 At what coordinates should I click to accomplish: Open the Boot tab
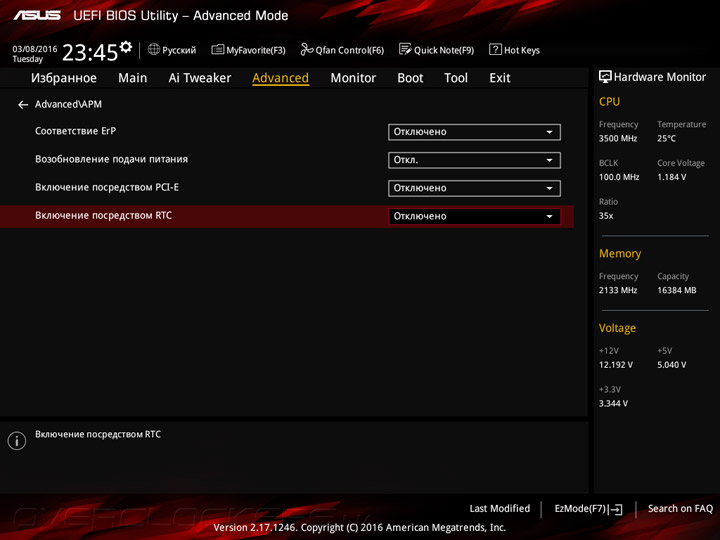point(410,78)
